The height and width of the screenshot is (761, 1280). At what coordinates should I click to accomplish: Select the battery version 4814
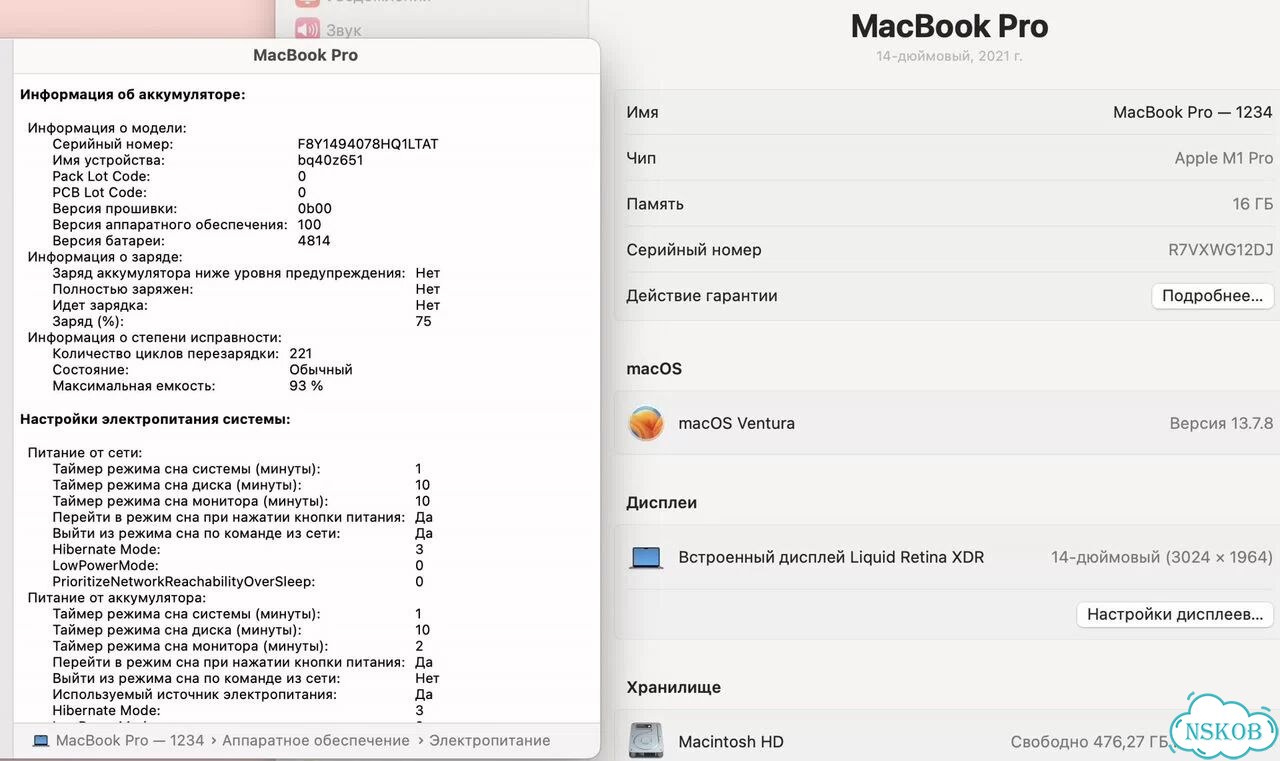(x=314, y=241)
